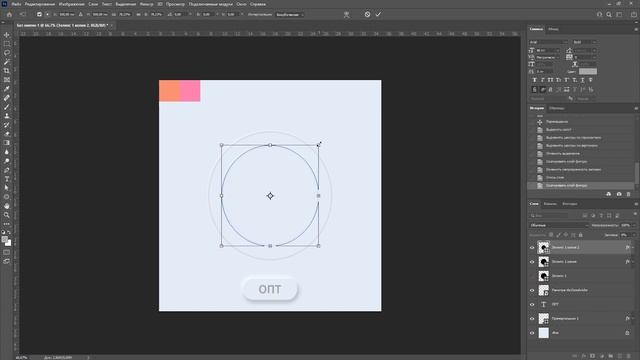Hide the ОПТ text layer
The width and height of the screenshot is (640, 360).
pyautogui.click(x=532, y=304)
